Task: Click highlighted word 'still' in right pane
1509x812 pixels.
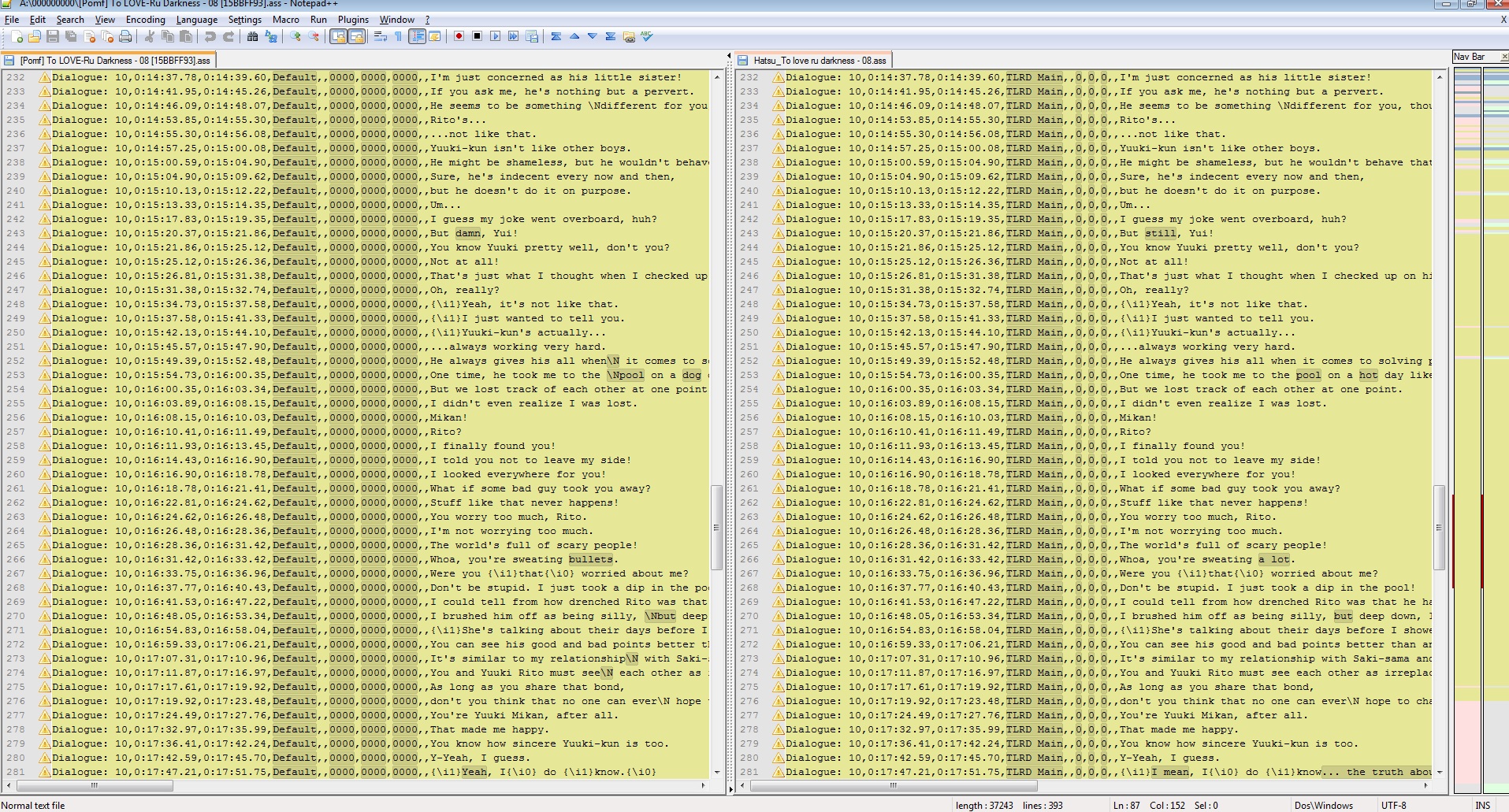Action: point(1160,233)
